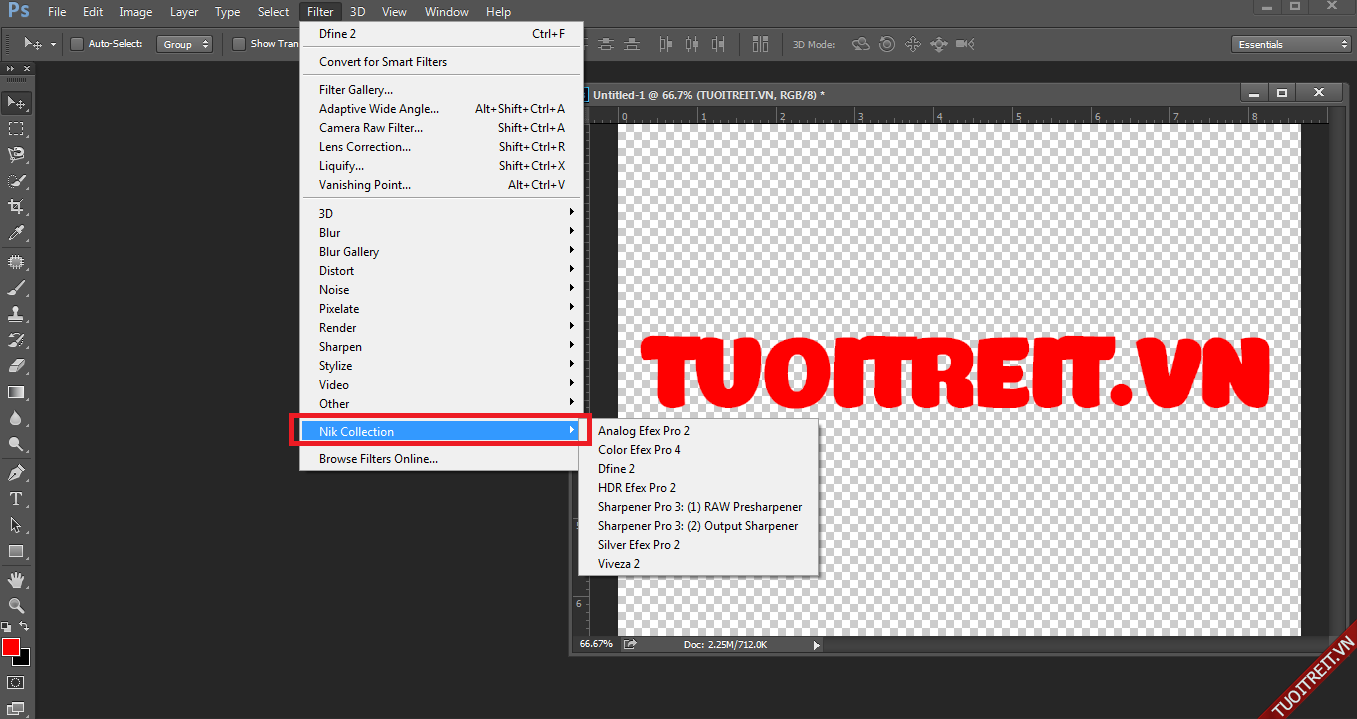Select the Crop tool
Image resolution: width=1357 pixels, height=719 pixels.
click(x=16, y=207)
